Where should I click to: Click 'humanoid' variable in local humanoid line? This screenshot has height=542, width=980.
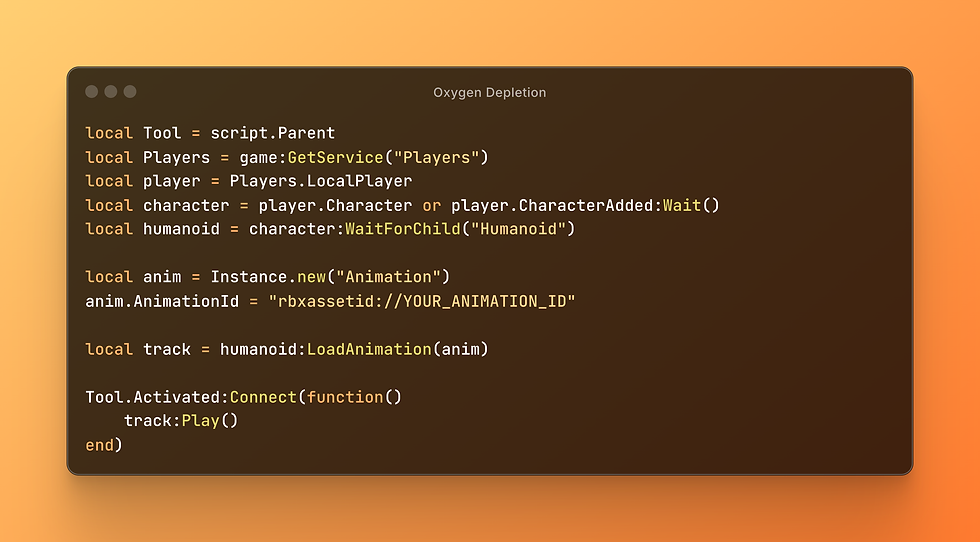(x=181, y=229)
